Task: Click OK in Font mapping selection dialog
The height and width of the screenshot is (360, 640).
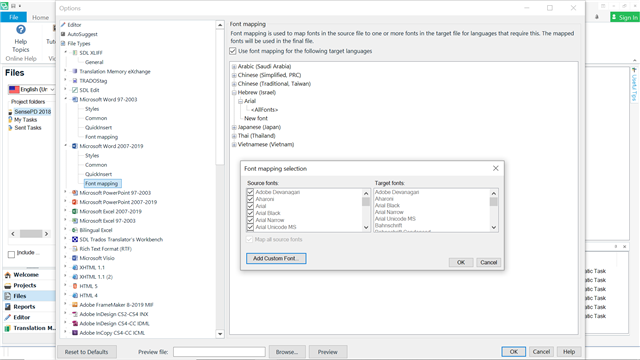Action: coord(461,262)
